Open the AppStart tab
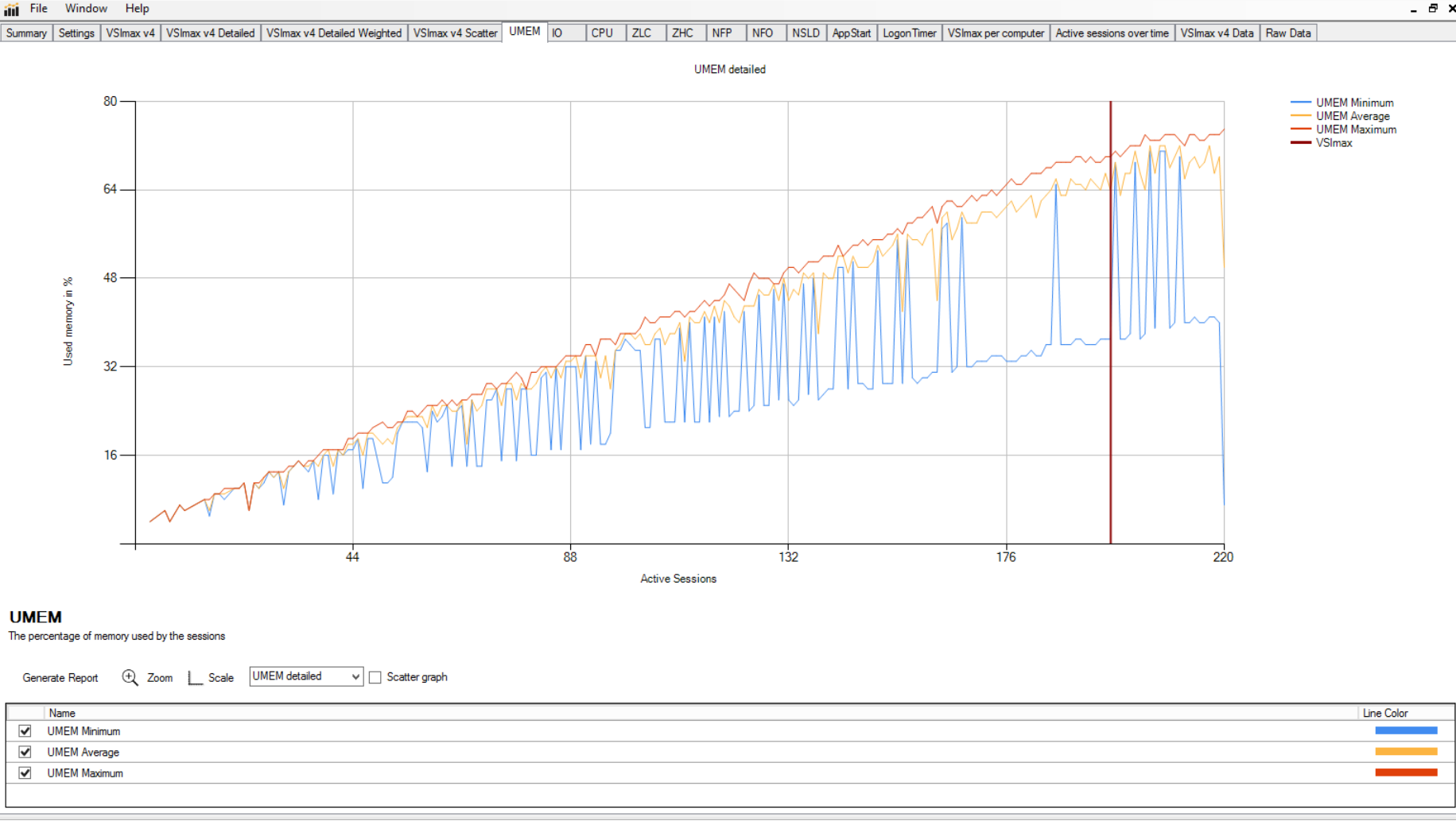Screen dimensions: 1456x821 pyautogui.click(x=852, y=33)
